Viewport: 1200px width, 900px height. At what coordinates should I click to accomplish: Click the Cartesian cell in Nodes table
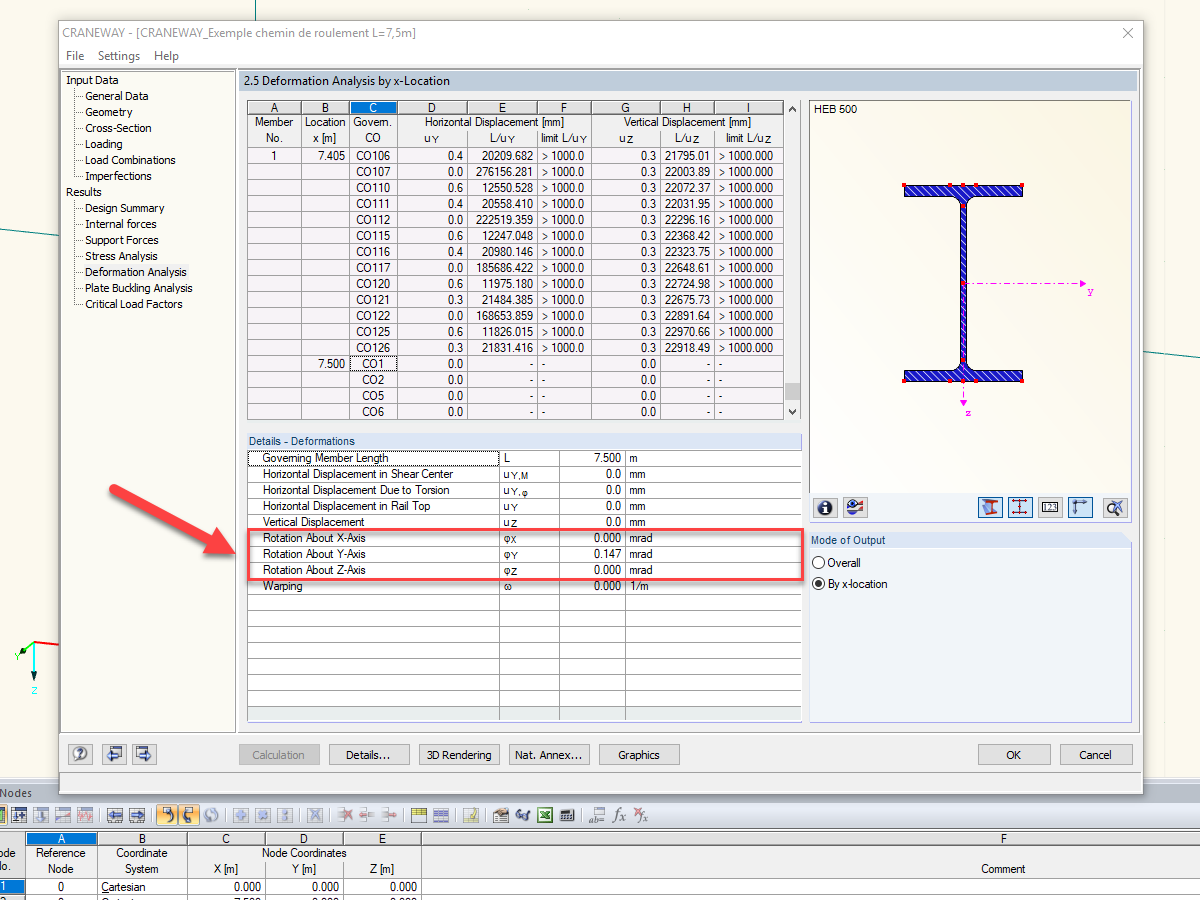click(141, 886)
